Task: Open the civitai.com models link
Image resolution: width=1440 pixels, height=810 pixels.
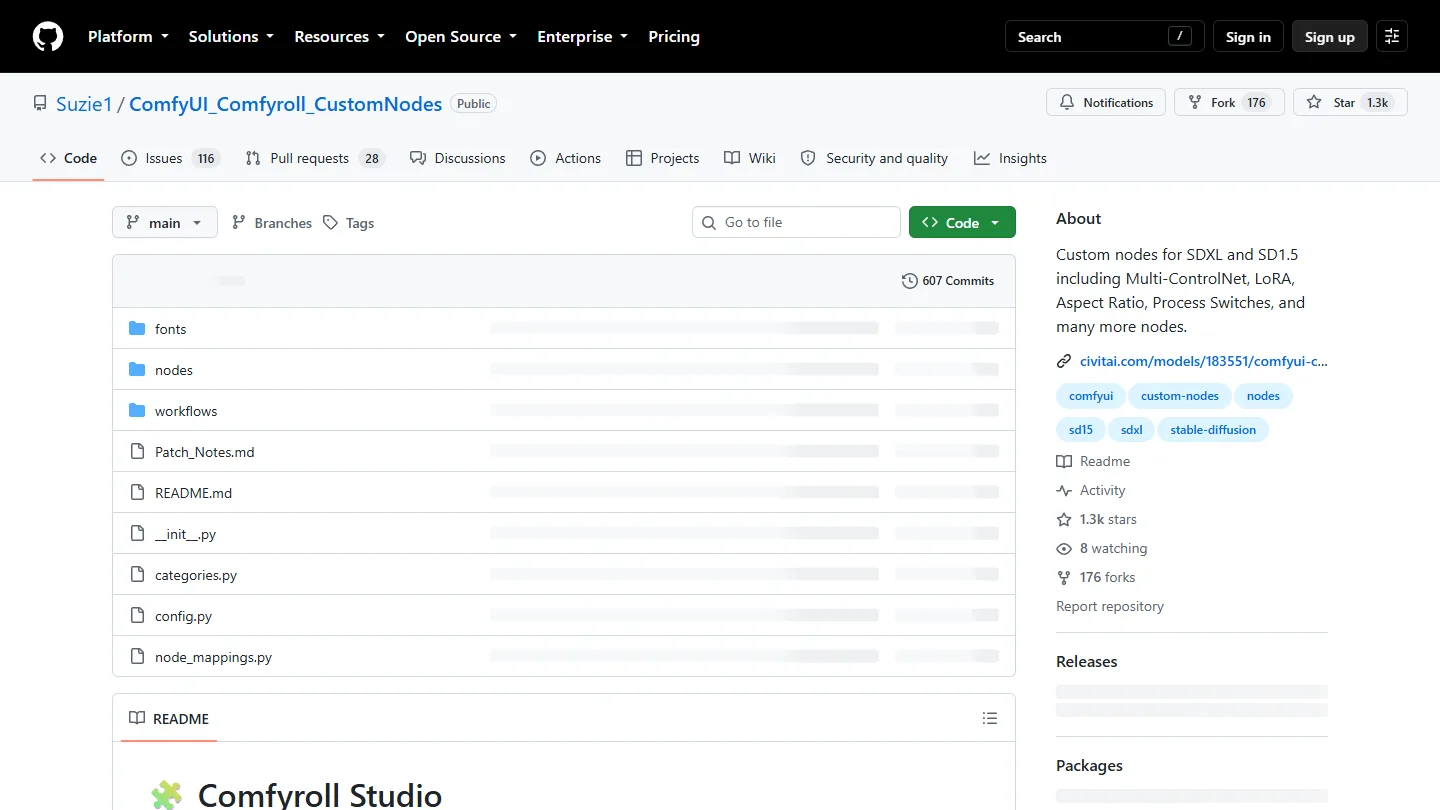Action: tap(1204, 361)
